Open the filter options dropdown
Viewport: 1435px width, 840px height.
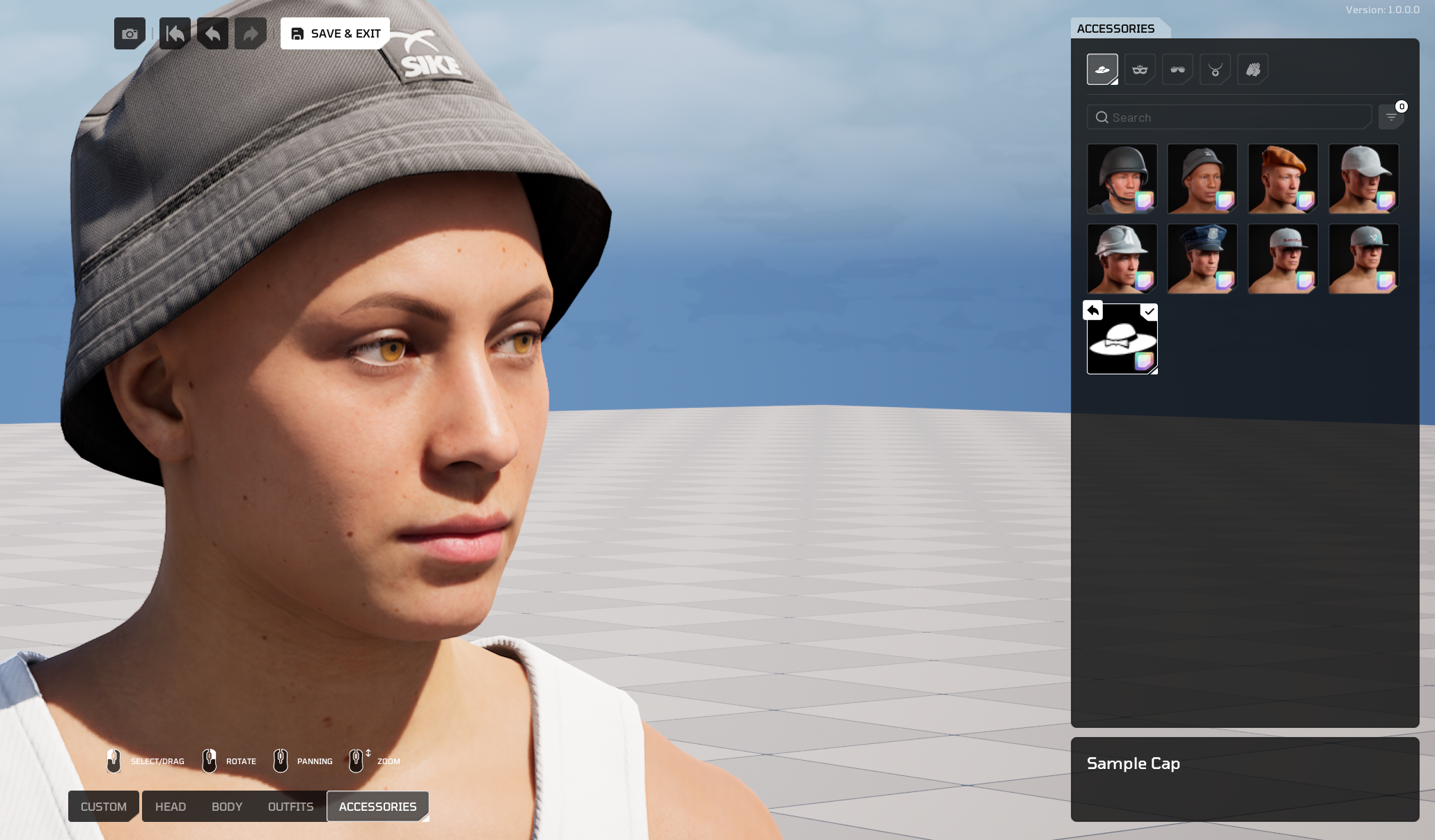(x=1391, y=117)
